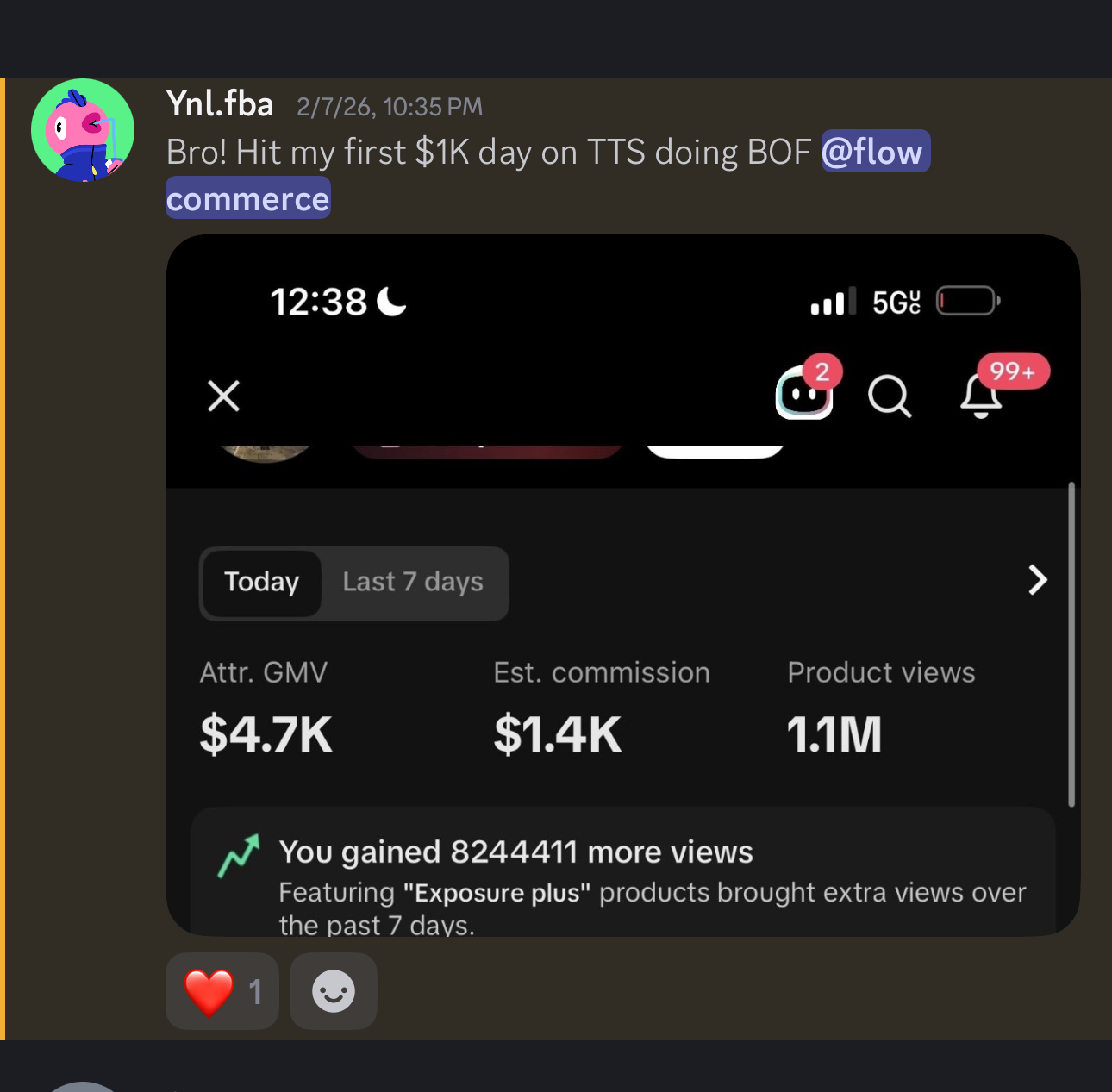Image resolution: width=1112 pixels, height=1092 pixels.
Task: Open the chatbot assistant icon with badge
Action: coord(804,394)
